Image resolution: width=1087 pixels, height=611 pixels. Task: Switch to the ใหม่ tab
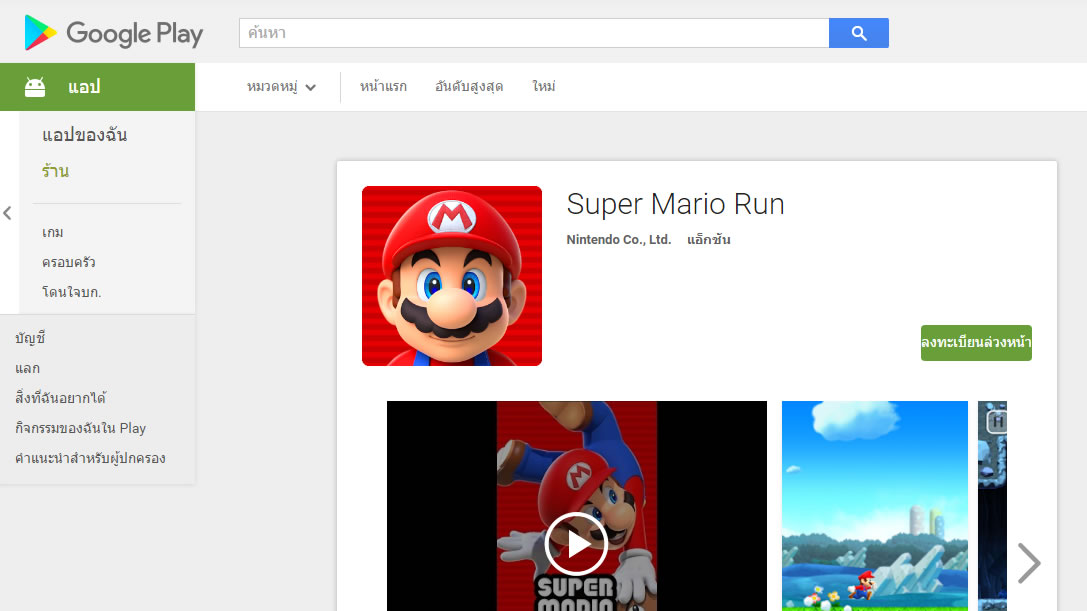544,87
